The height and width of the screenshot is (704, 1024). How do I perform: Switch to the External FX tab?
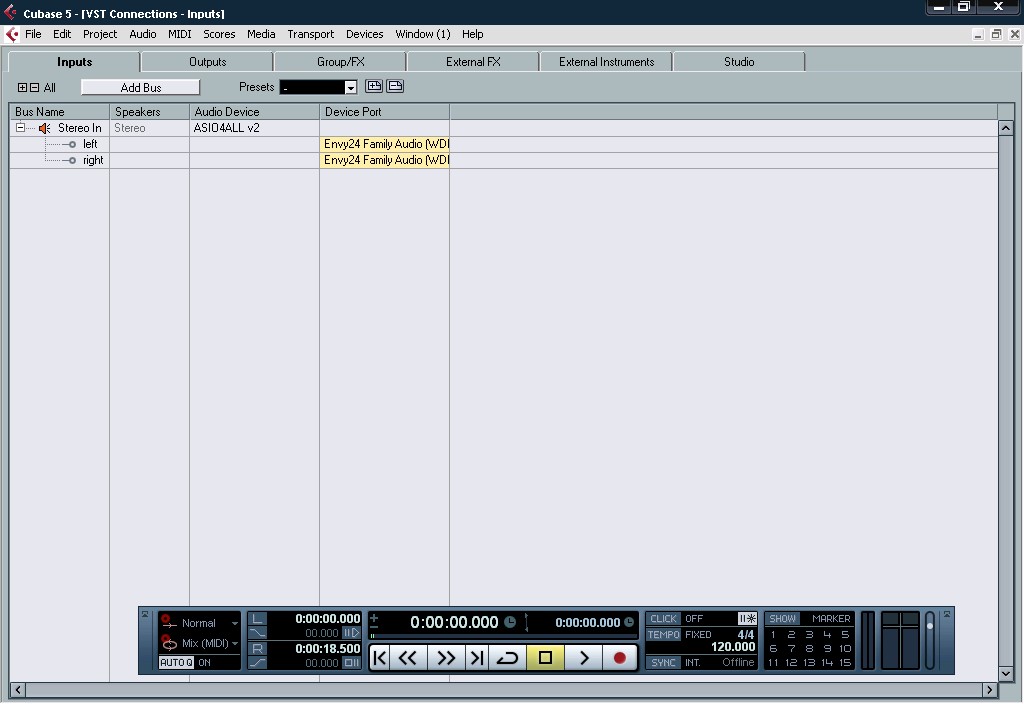tap(473, 62)
